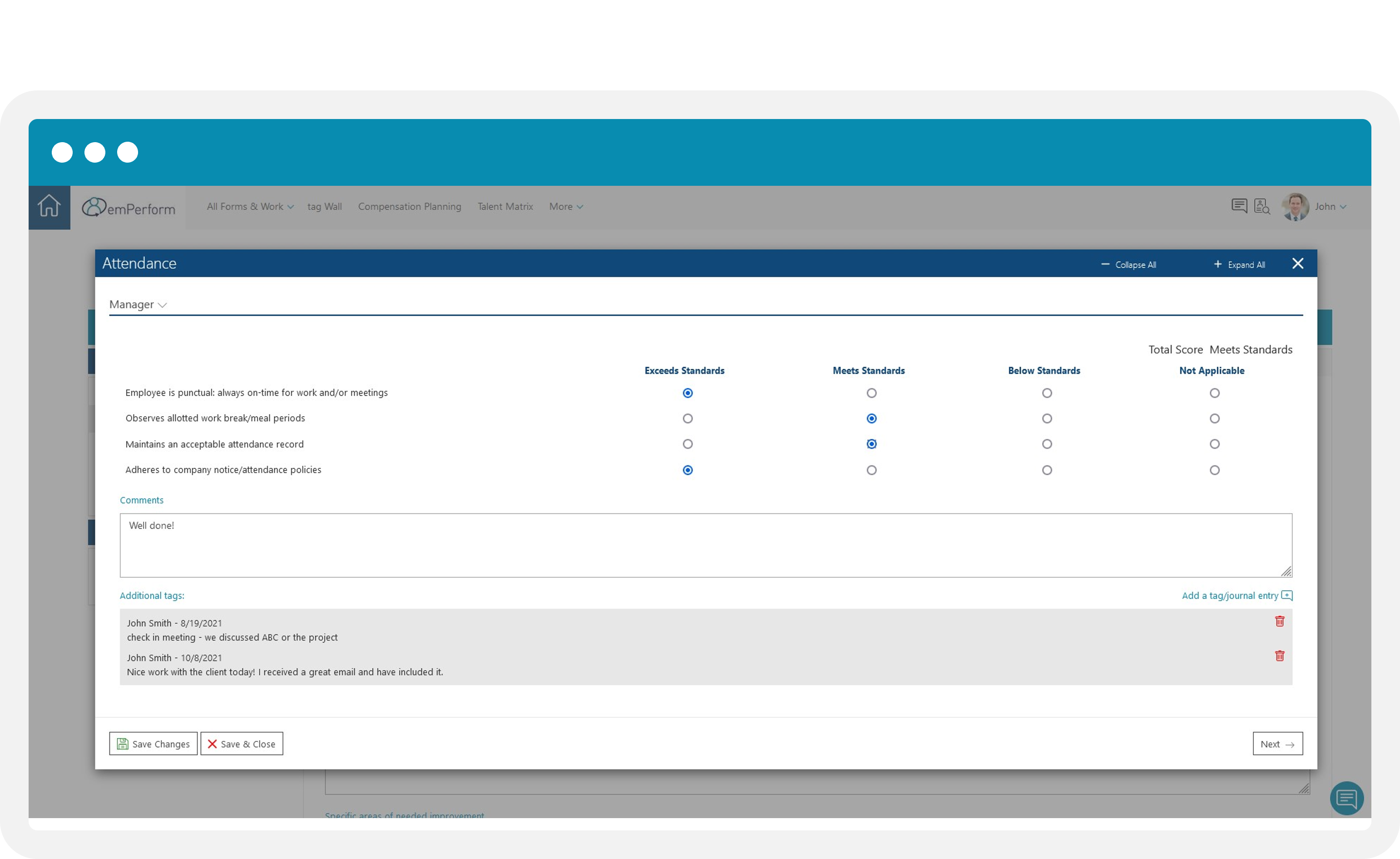The height and width of the screenshot is (859, 1400).
Task: Switch to the Talent Matrix section
Action: coord(505,206)
